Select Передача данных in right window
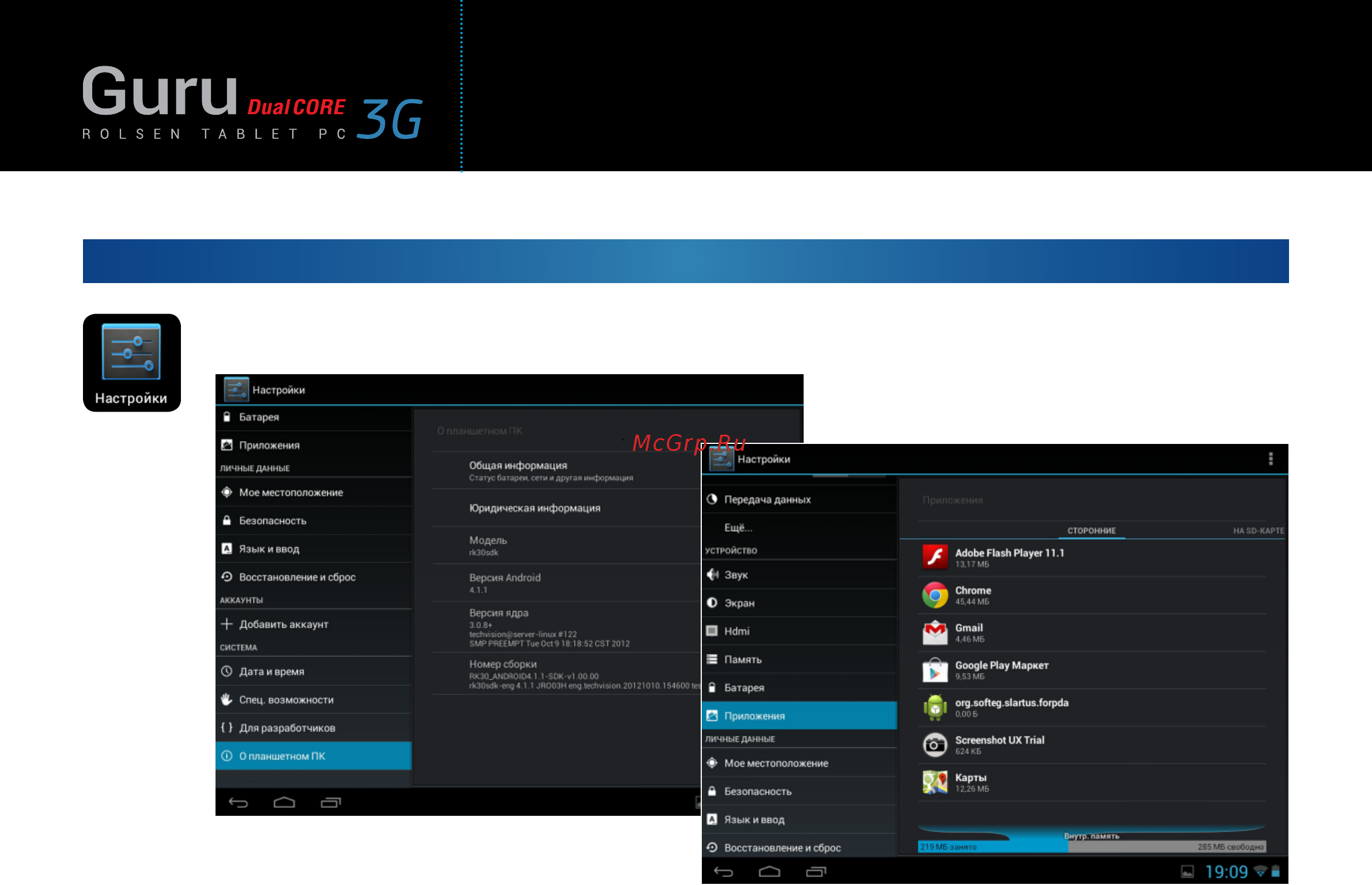Viewport: 1372px width, 885px height. 799,499
